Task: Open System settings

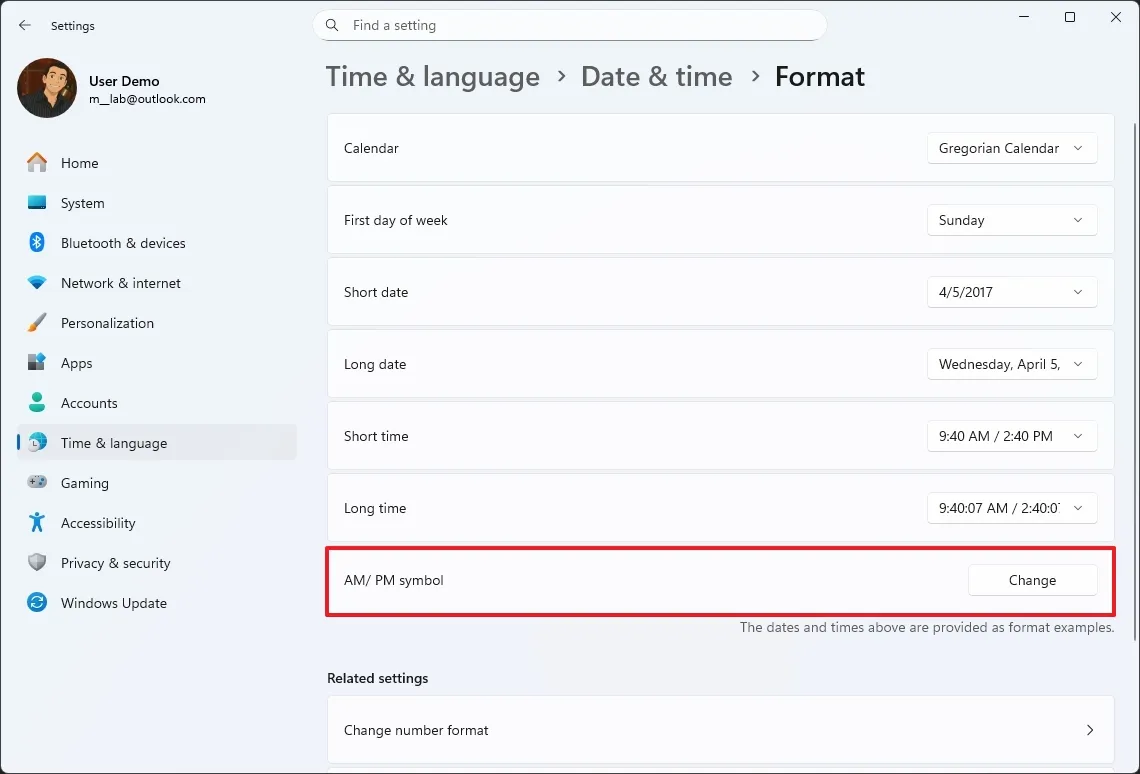Action: [82, 202]
